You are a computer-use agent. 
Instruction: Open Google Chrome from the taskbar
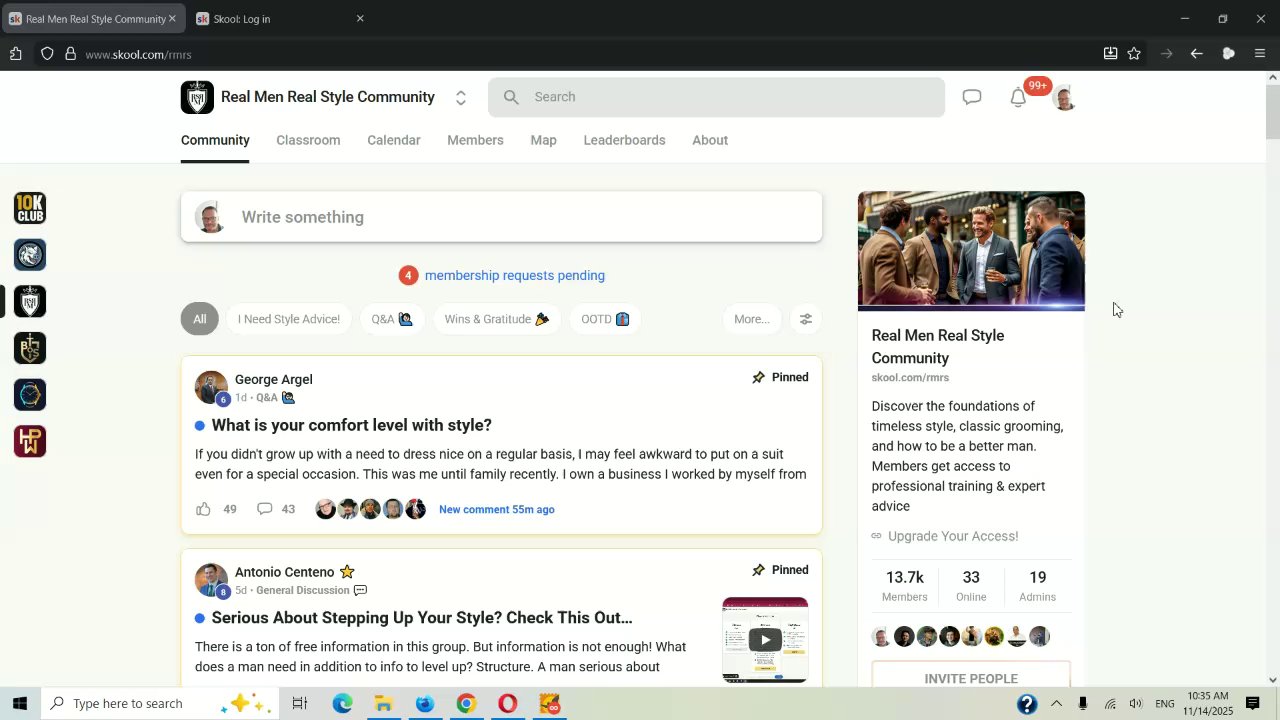466,704
